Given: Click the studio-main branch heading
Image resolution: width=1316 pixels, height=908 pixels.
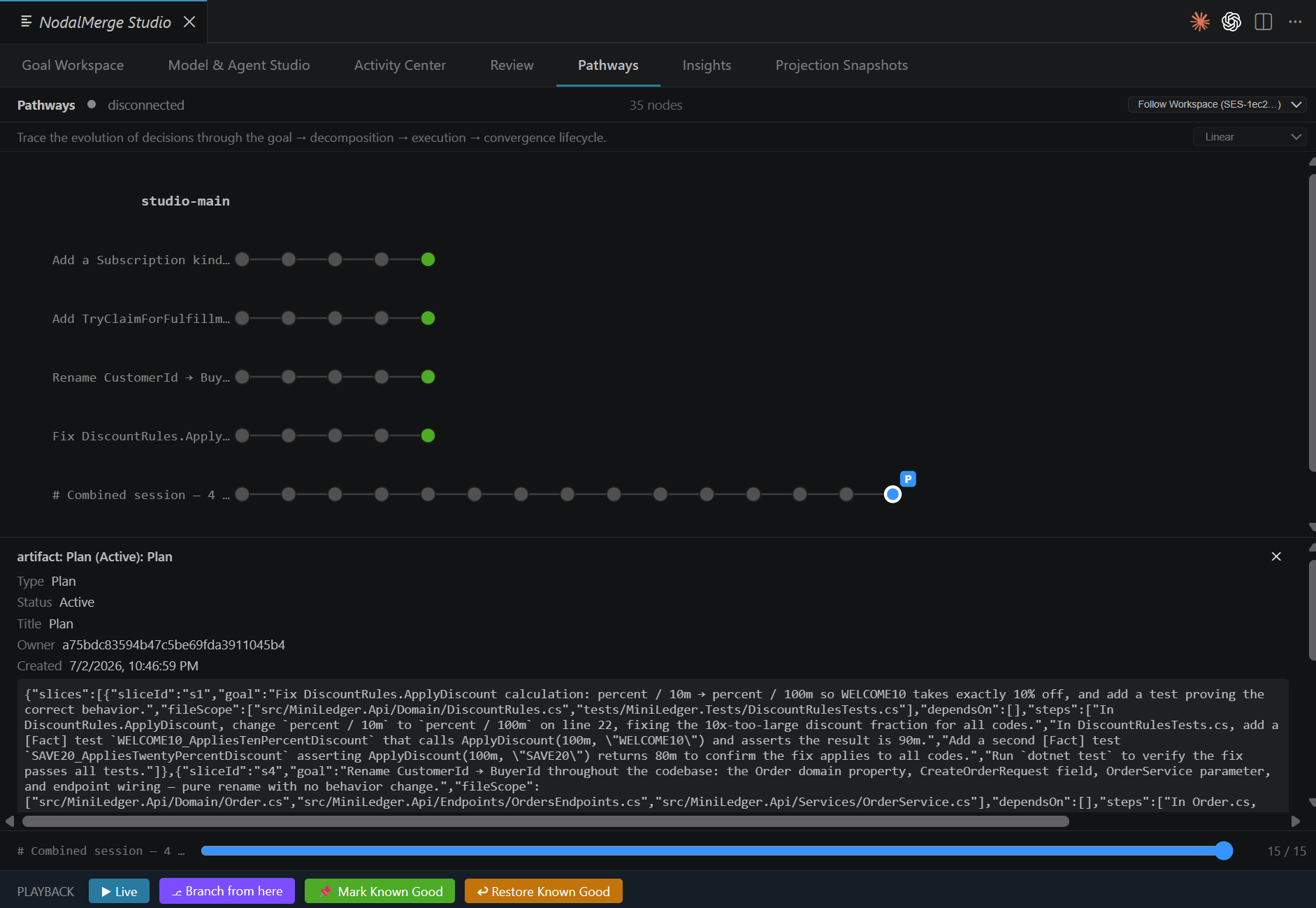Looking at the screenshot, I should tap(185, 201).
